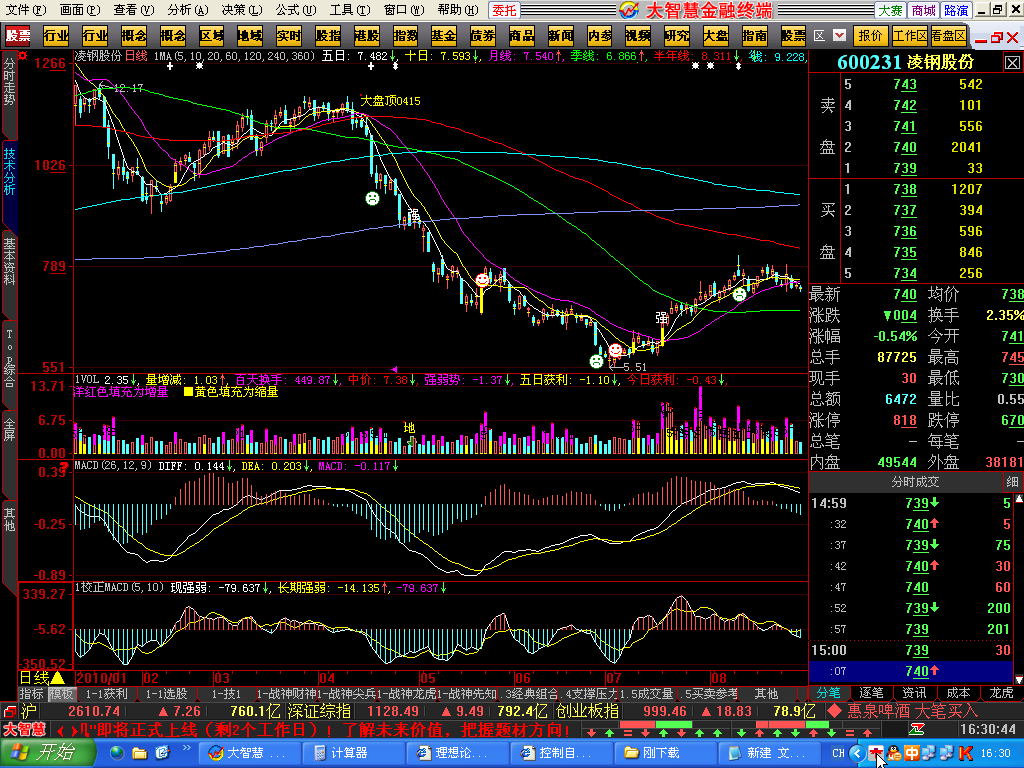Switch to the 资讯 tab
This screenshot has height=768, width=1024.
pyautogui.click(x=914, y=693)
